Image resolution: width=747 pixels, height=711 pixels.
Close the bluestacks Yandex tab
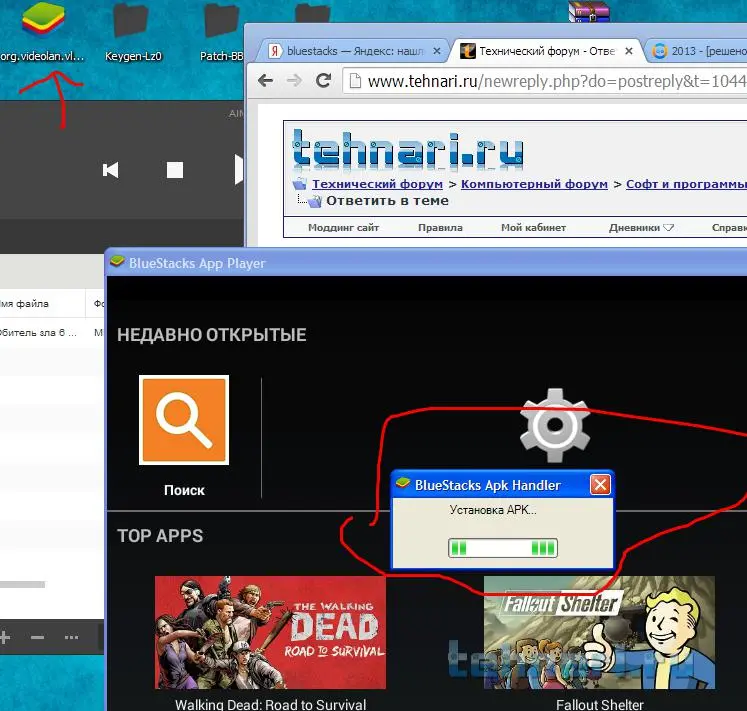click(436, 51)
